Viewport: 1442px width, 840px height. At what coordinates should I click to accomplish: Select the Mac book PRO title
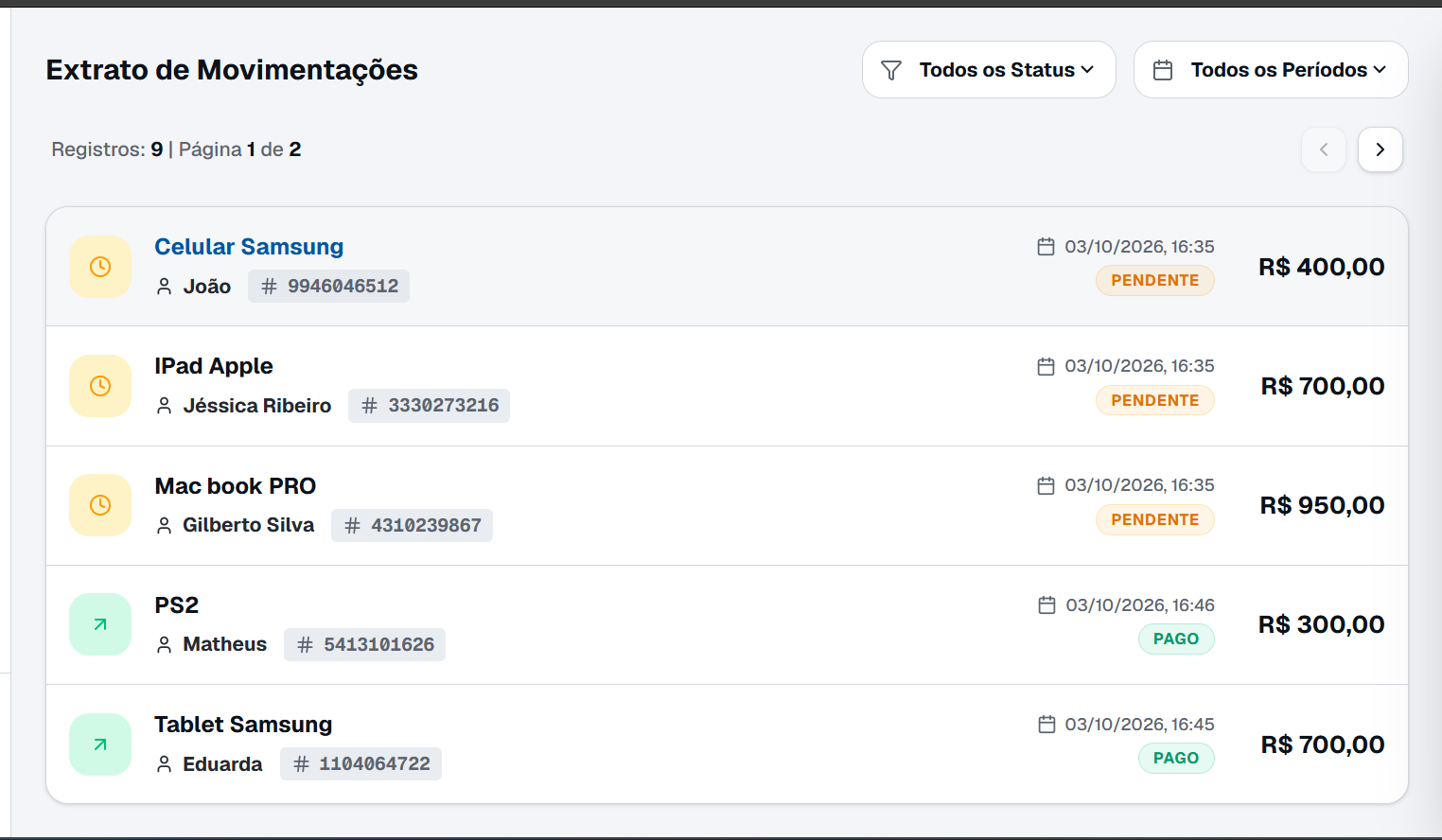236,486
